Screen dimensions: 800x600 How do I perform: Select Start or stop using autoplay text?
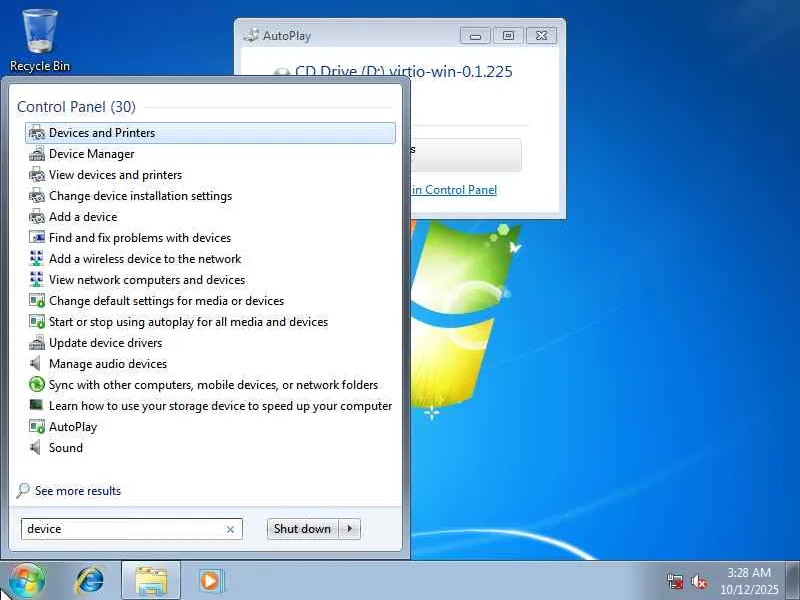pyautogui.click(x=189, y=322)
